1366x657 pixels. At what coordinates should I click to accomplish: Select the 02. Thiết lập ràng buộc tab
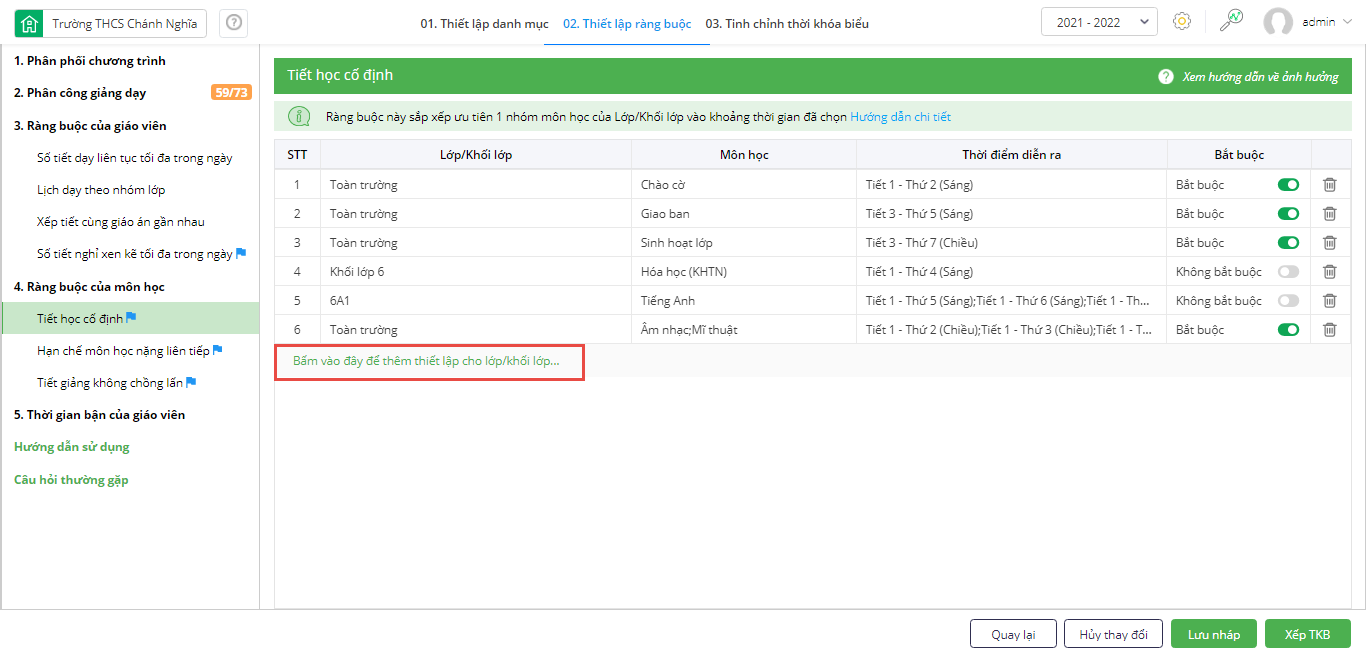click(627, 24)
